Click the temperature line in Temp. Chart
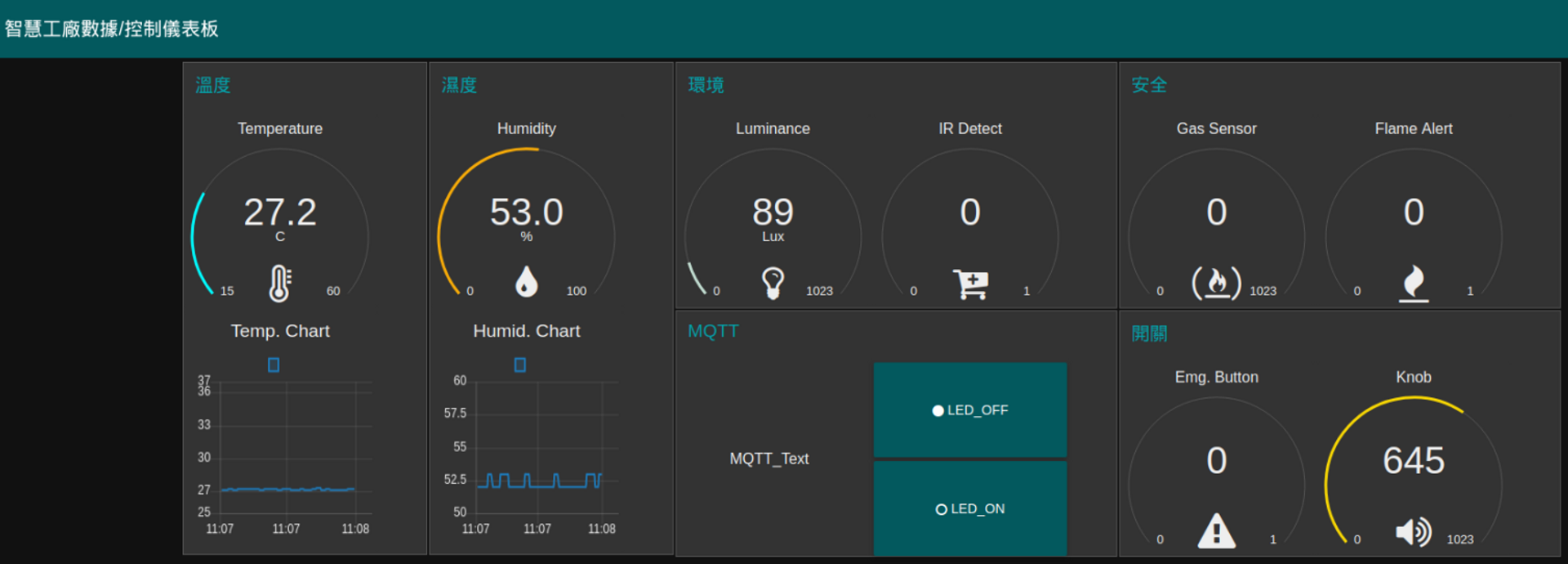Image resolution: width=1568 pixels, height=564 pixels. pos(287,490)
